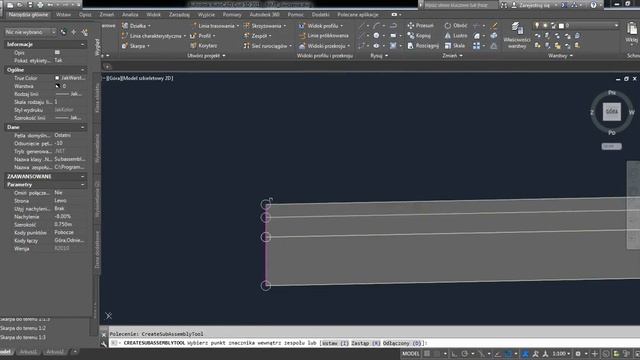Open Właściwości warstwy layer properties
The image size is (640, 360).
tap(517, 36)
